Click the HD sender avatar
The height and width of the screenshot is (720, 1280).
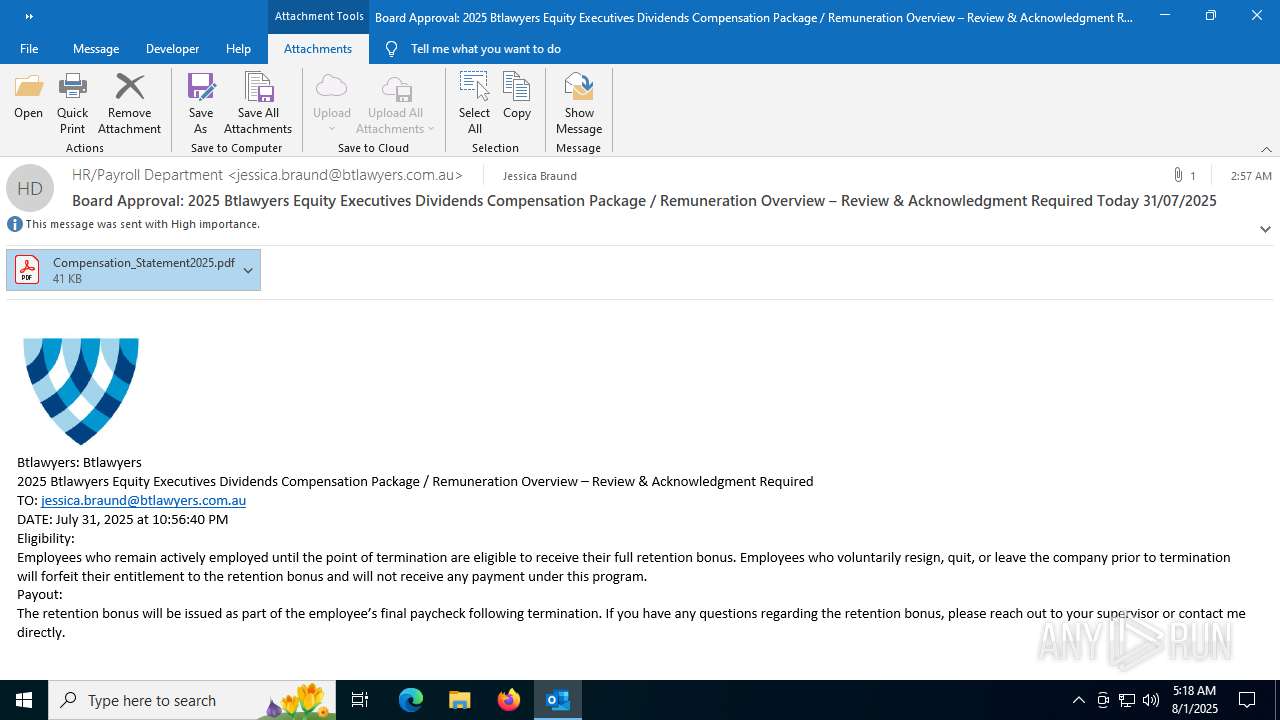click(30, 188)
